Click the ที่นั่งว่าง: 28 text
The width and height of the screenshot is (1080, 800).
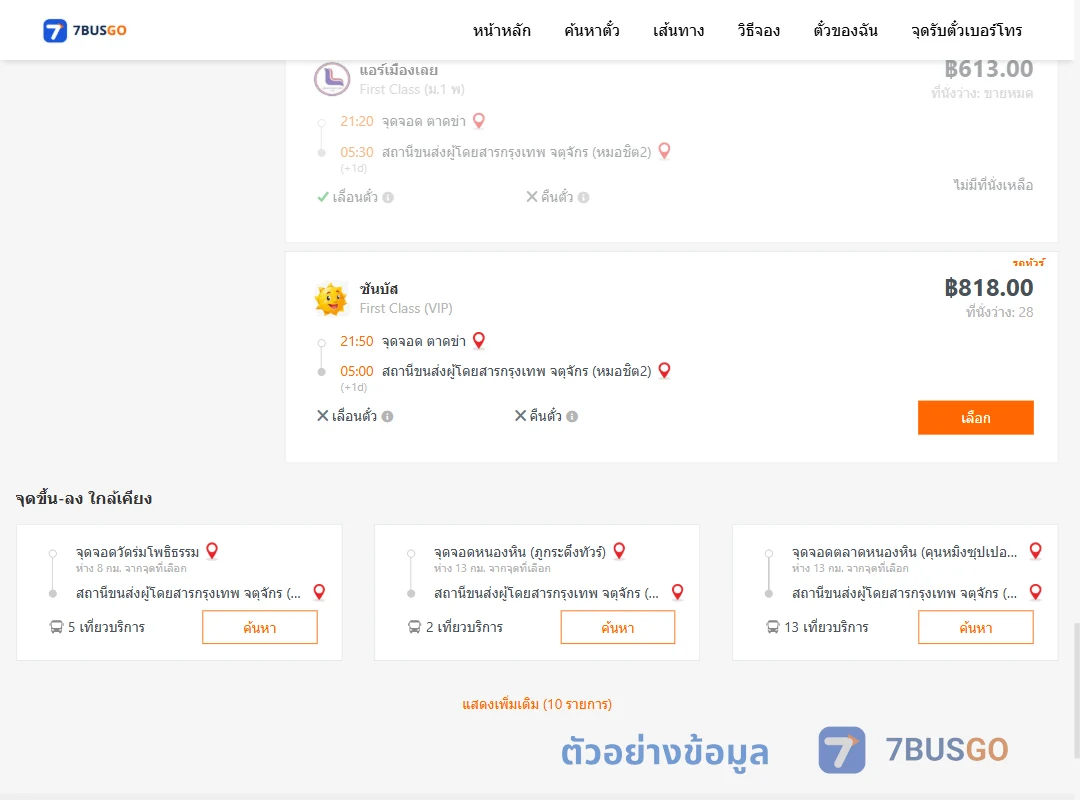point(999,312)
